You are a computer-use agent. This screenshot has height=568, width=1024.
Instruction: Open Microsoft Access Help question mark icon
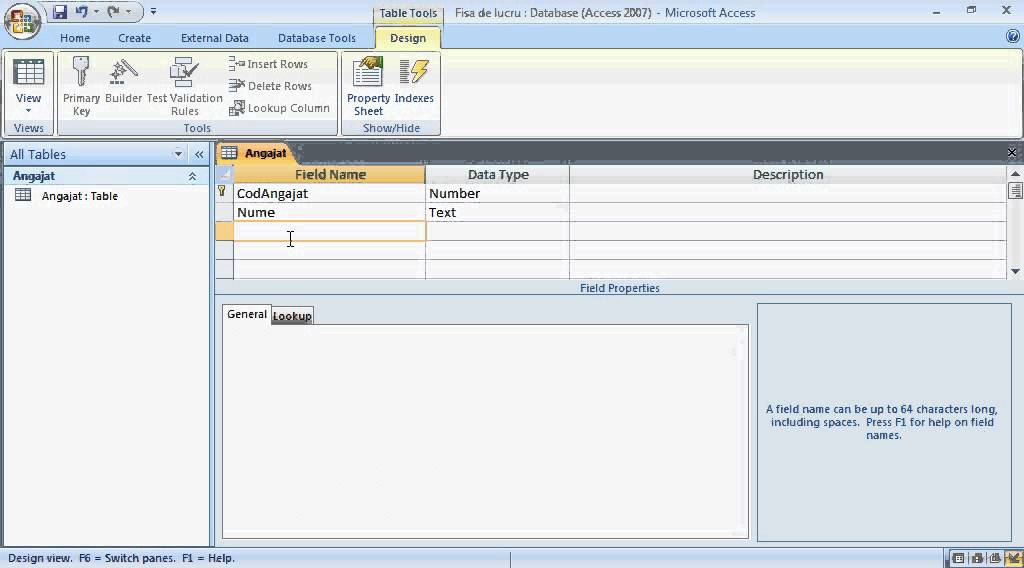coord(1013,37)
